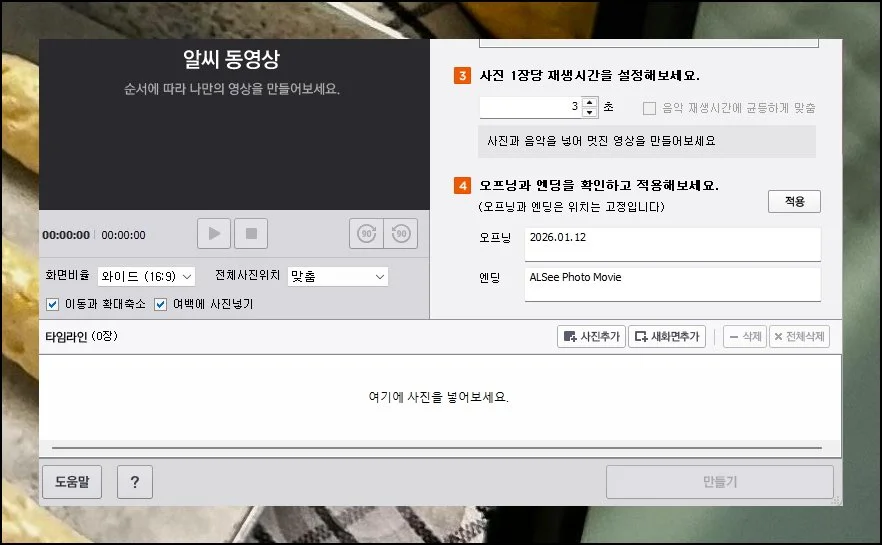Open the 전체사진위치 photo position dropdown

click(337, 276)
